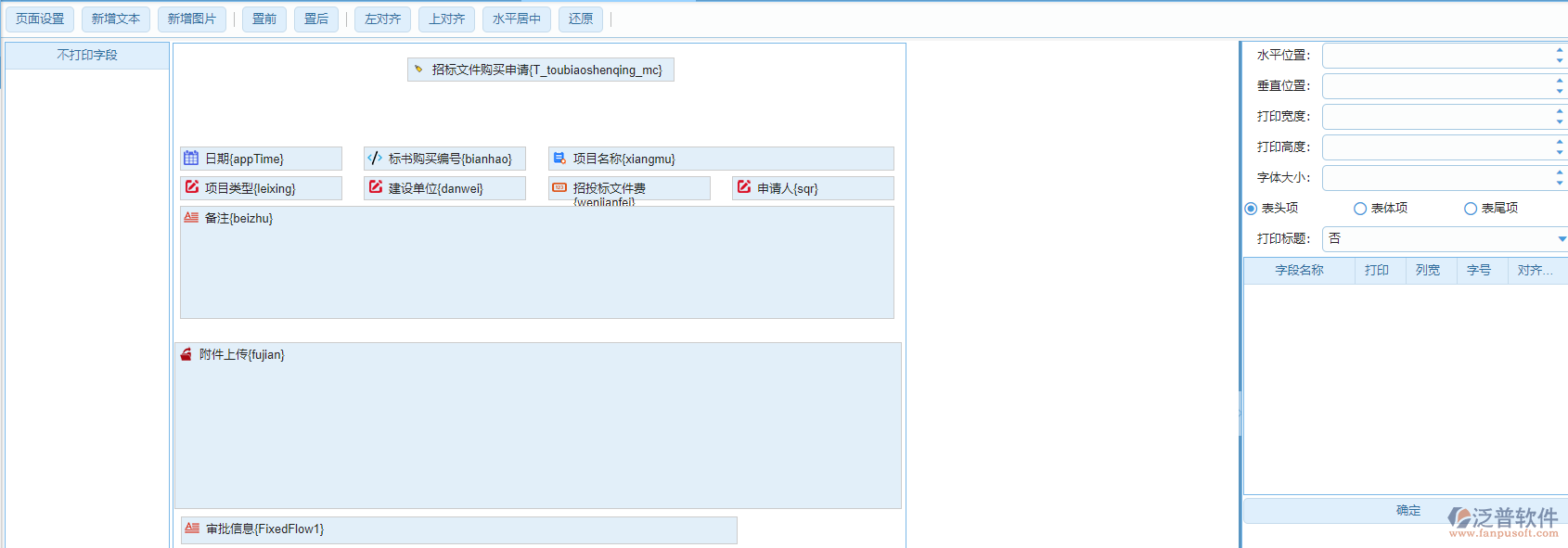1568x548 pixels.
Task: Click the edit icon beside 申请人{sqr}
Action: click(743, 187)
